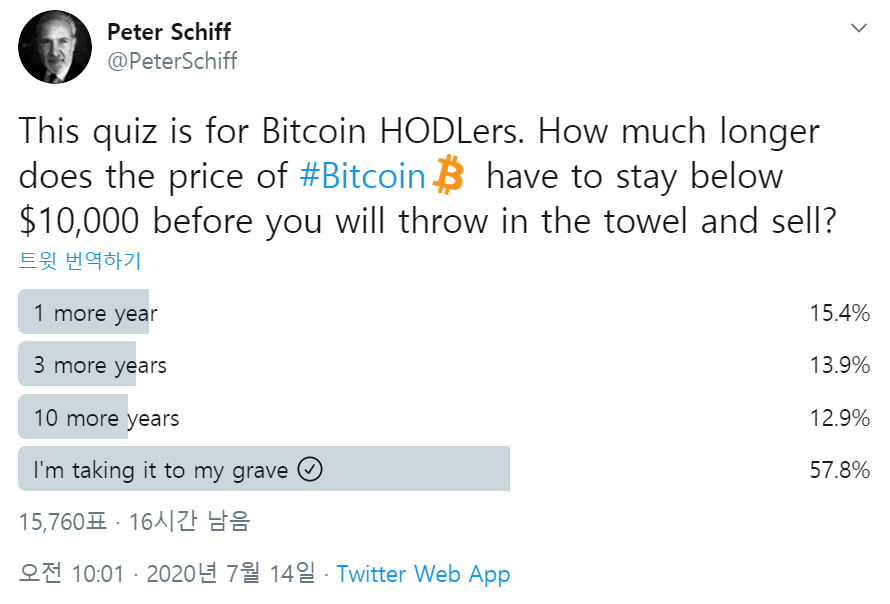Click the #Bitcoin hashtag
The image size is (890, 604).
363,177
